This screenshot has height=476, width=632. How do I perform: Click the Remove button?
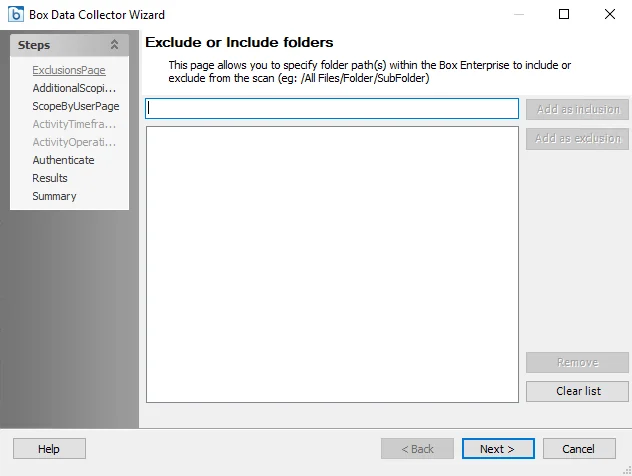pos(577,362)
